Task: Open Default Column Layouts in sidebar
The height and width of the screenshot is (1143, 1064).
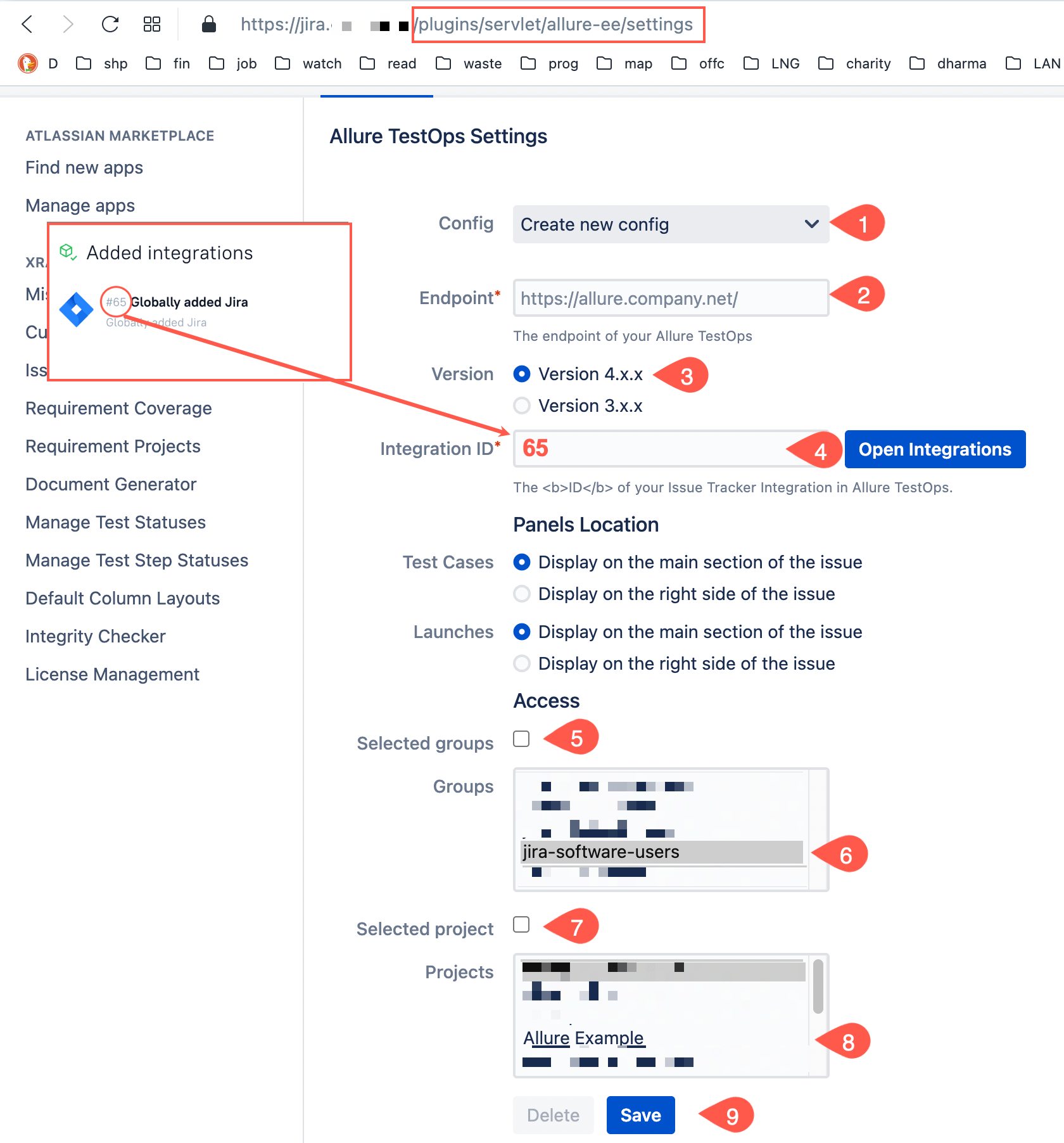Action: click(122, 598)
